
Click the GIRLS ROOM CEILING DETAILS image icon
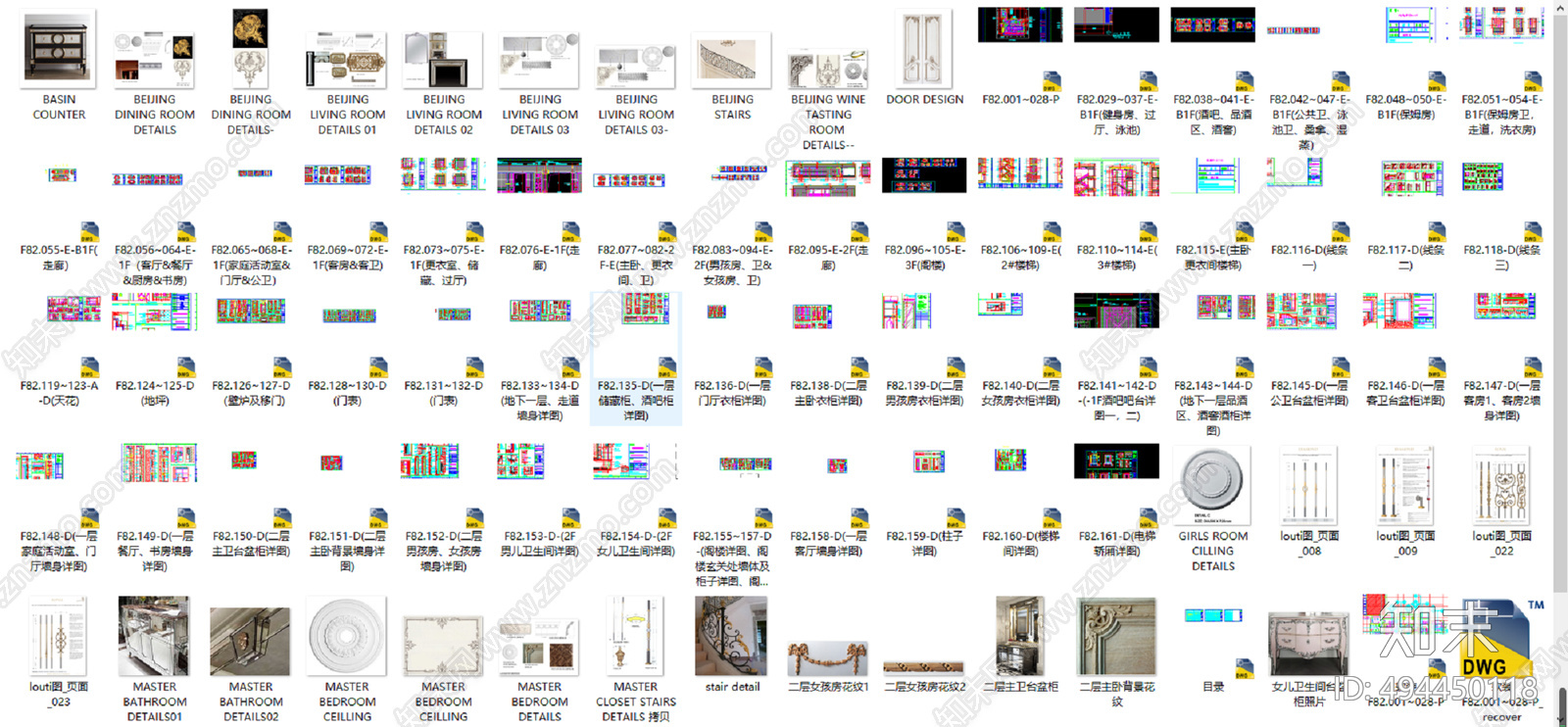[1212, 487]
